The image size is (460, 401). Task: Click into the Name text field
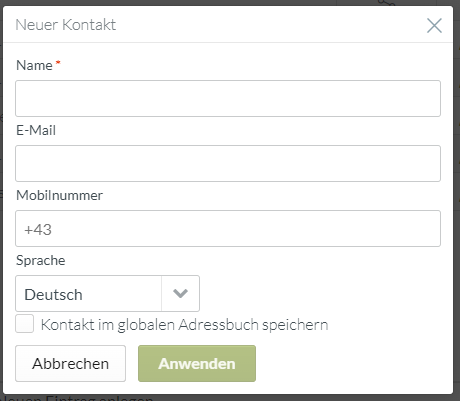pos(228,98)
